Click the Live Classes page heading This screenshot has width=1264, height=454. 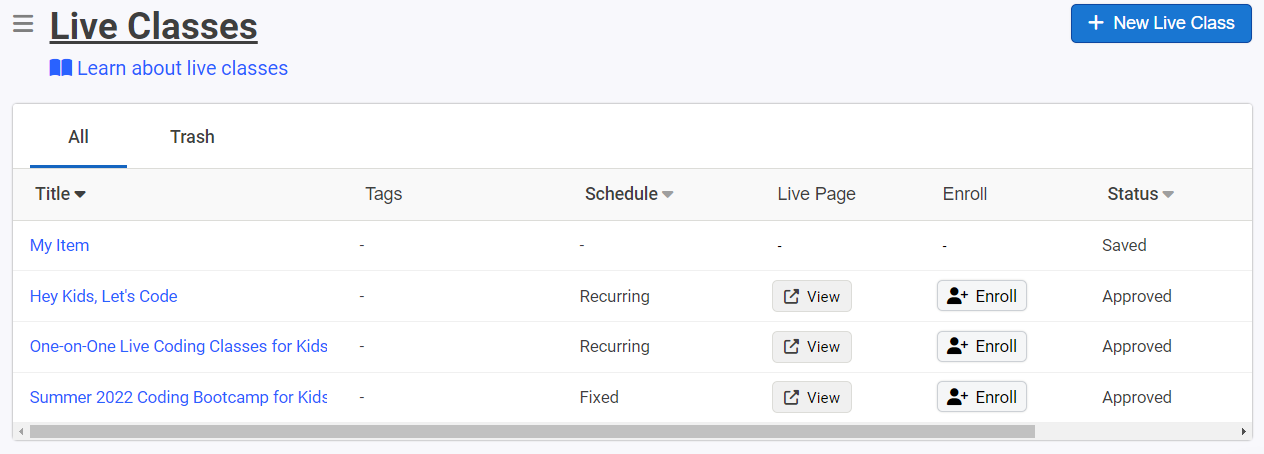pyautogui.click(x=154, y=26)
